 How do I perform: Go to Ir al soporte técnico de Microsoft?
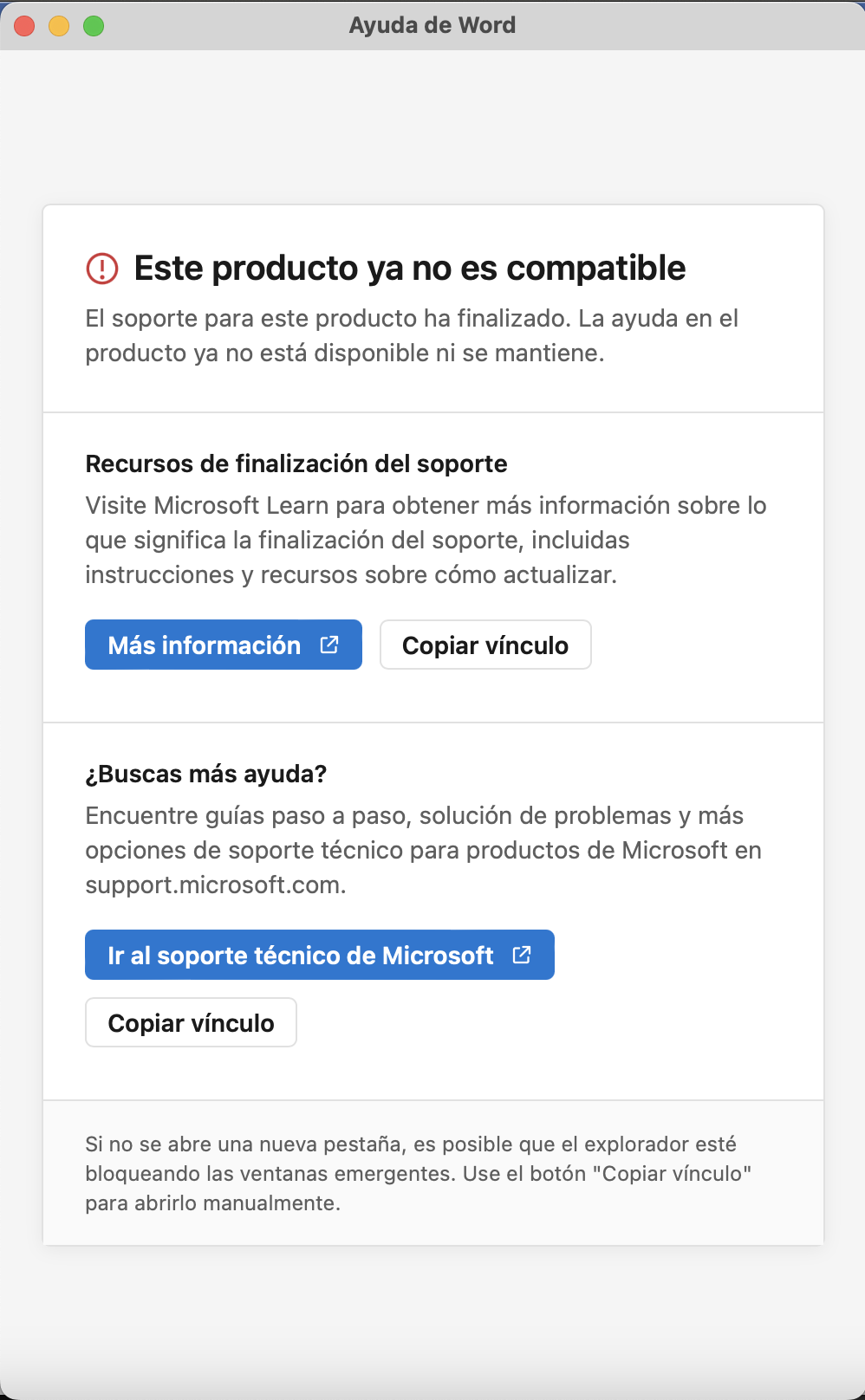(x=320, y=955)
